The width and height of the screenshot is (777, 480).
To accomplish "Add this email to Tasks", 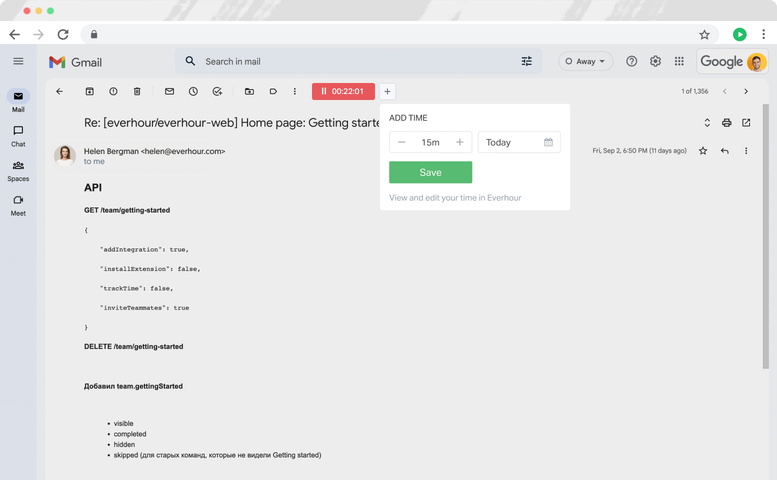I will point(217,91).
